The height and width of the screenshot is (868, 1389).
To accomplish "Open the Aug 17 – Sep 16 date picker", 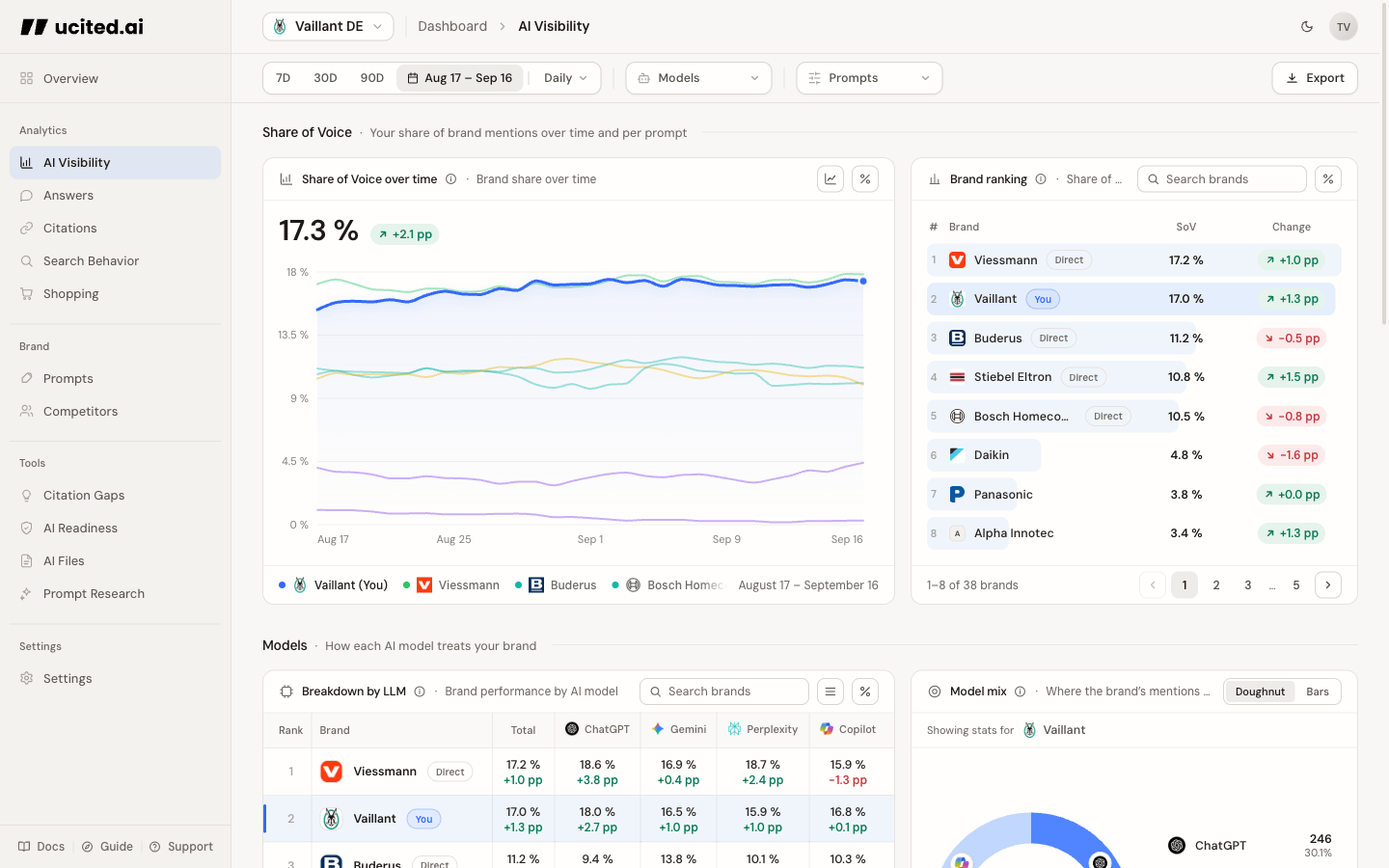I will (460, 78).
